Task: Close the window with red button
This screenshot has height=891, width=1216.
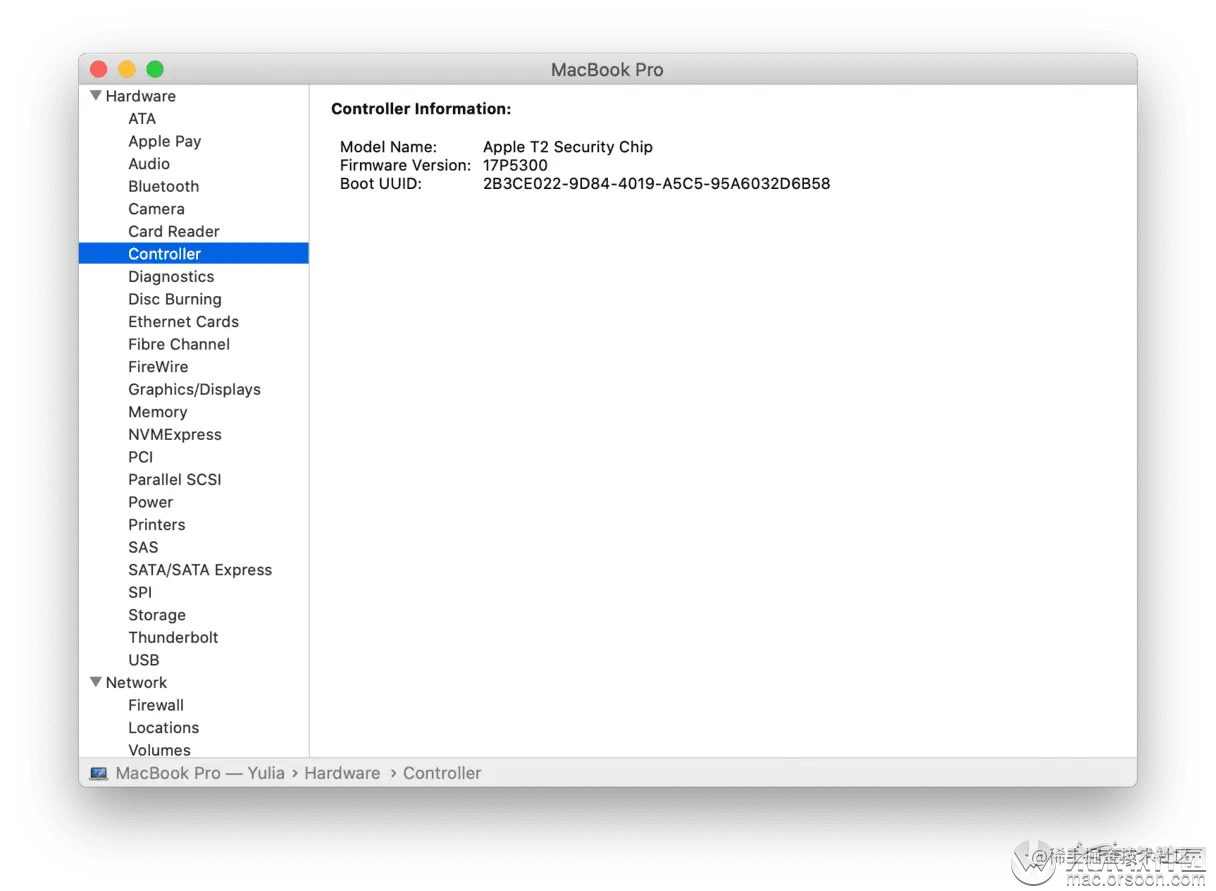Action: [x=98, y=69]
